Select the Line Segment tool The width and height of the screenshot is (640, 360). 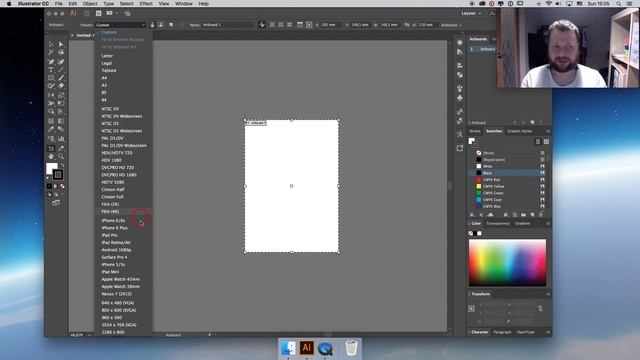(x=61, y=70)
